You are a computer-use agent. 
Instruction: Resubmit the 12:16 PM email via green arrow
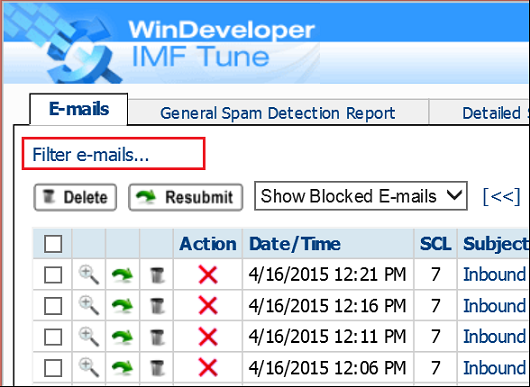pos(122,306)
